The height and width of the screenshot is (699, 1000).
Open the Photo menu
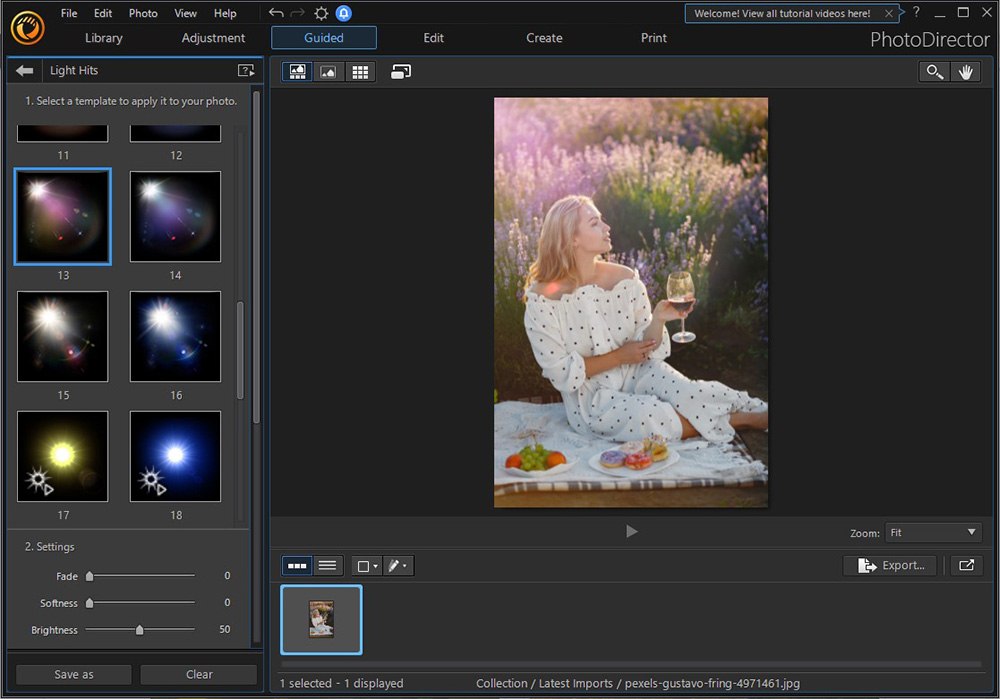142,13
